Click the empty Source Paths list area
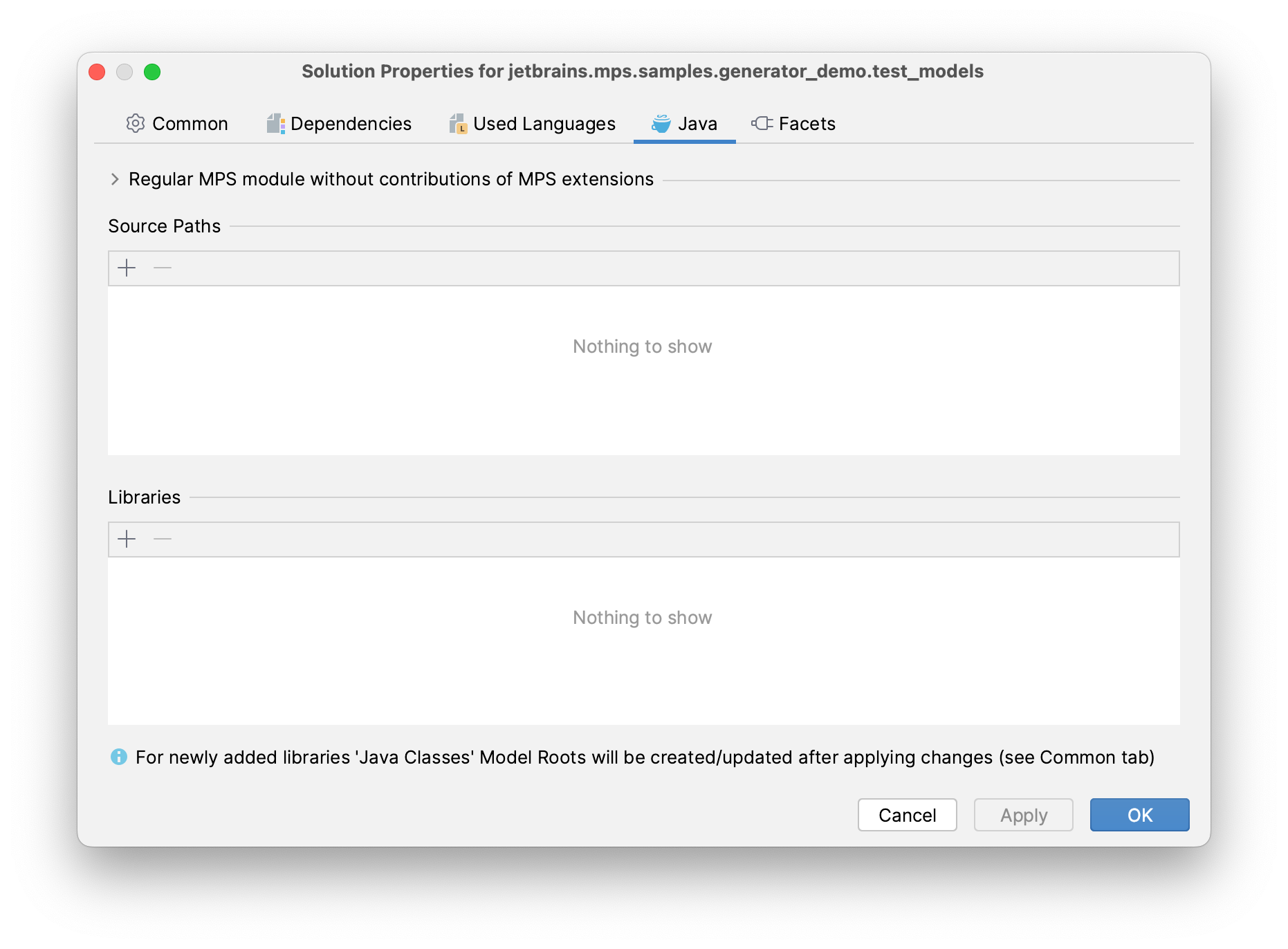 644,371
